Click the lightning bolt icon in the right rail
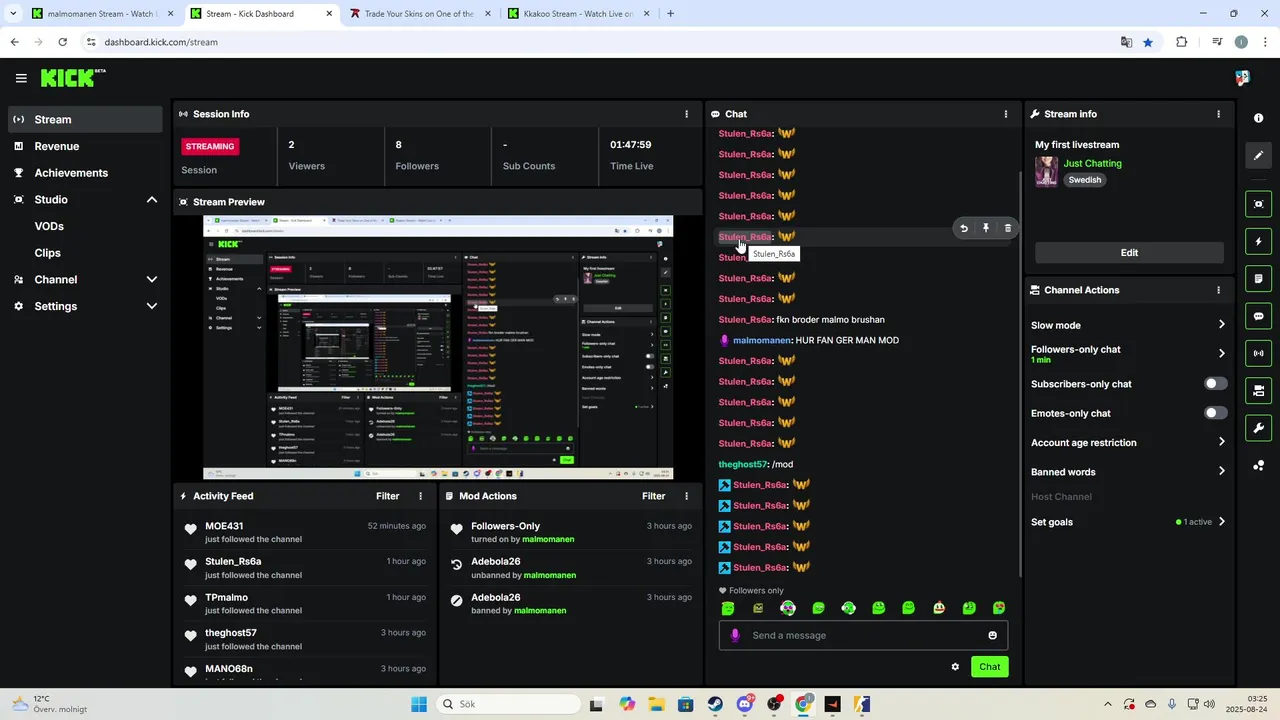The image size is (1280, 720). tap(1258, 241)
